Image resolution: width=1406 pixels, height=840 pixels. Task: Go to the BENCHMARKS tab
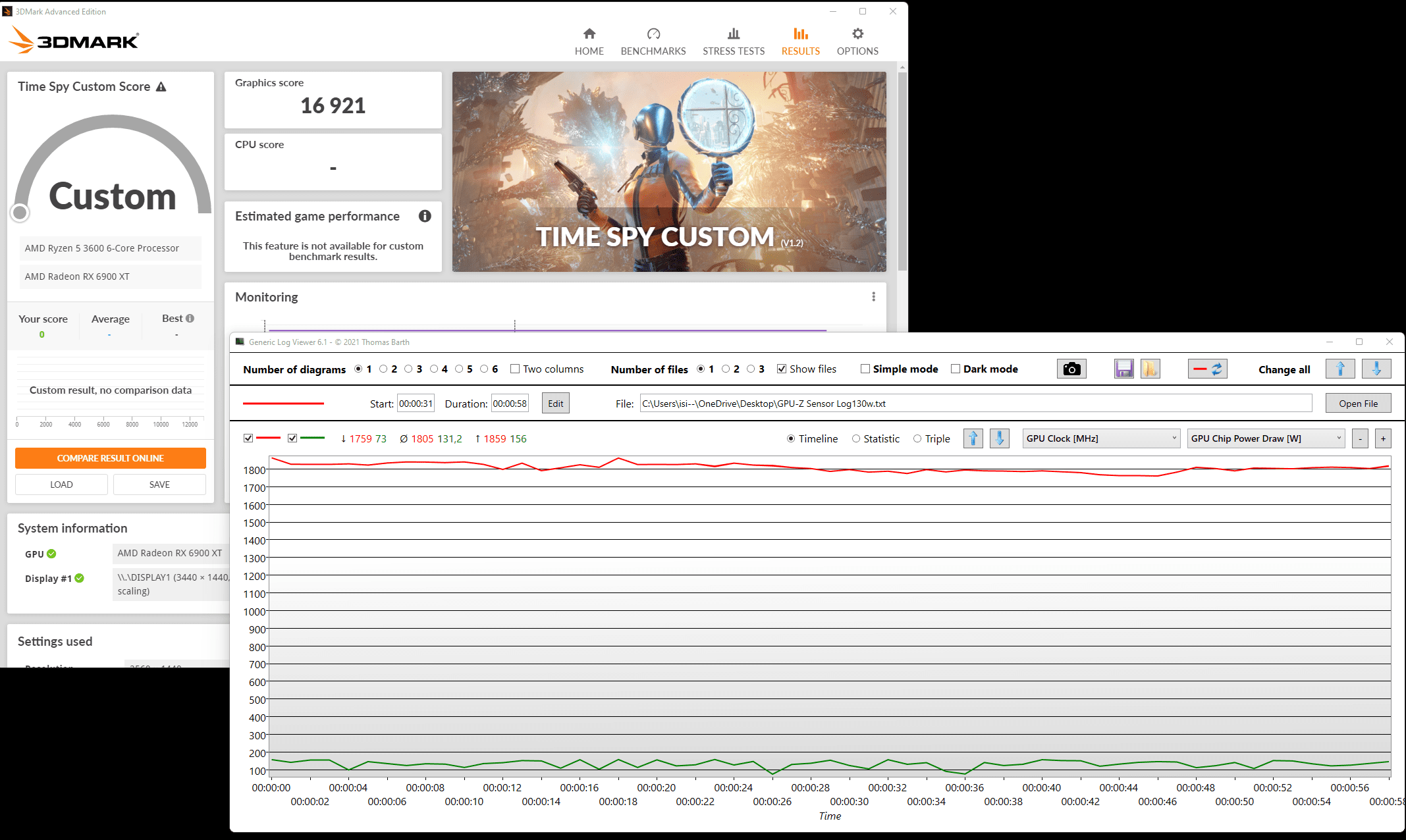tap(653, 41)
